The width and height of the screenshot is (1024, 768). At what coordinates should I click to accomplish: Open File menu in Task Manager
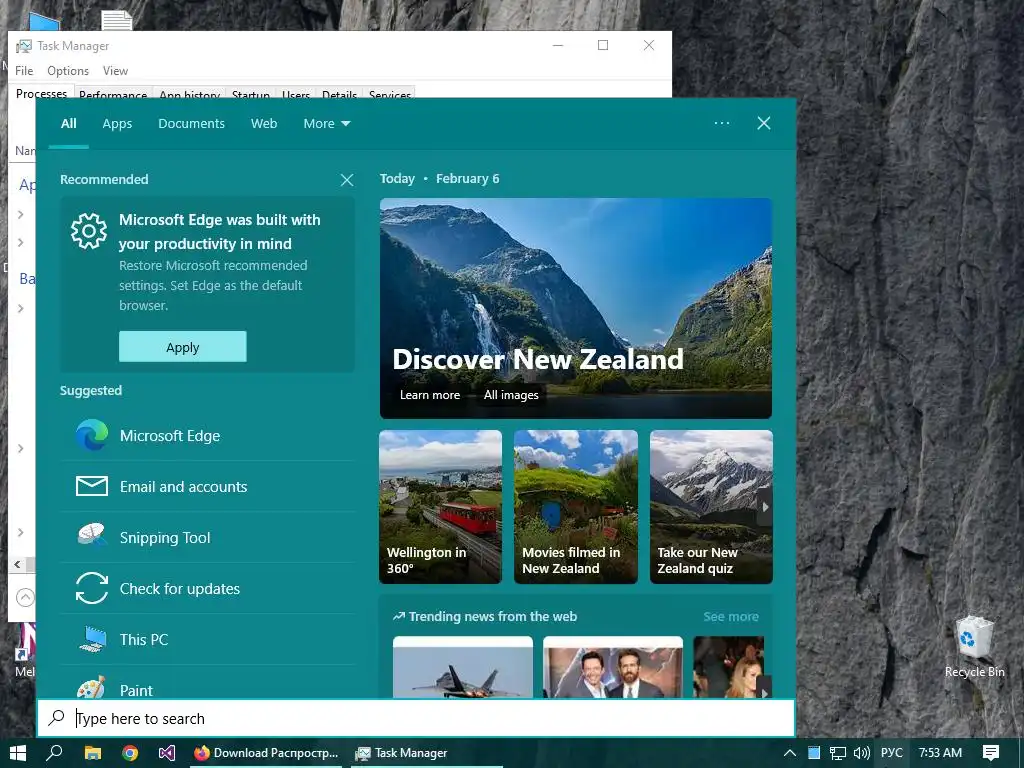(24, 71)
